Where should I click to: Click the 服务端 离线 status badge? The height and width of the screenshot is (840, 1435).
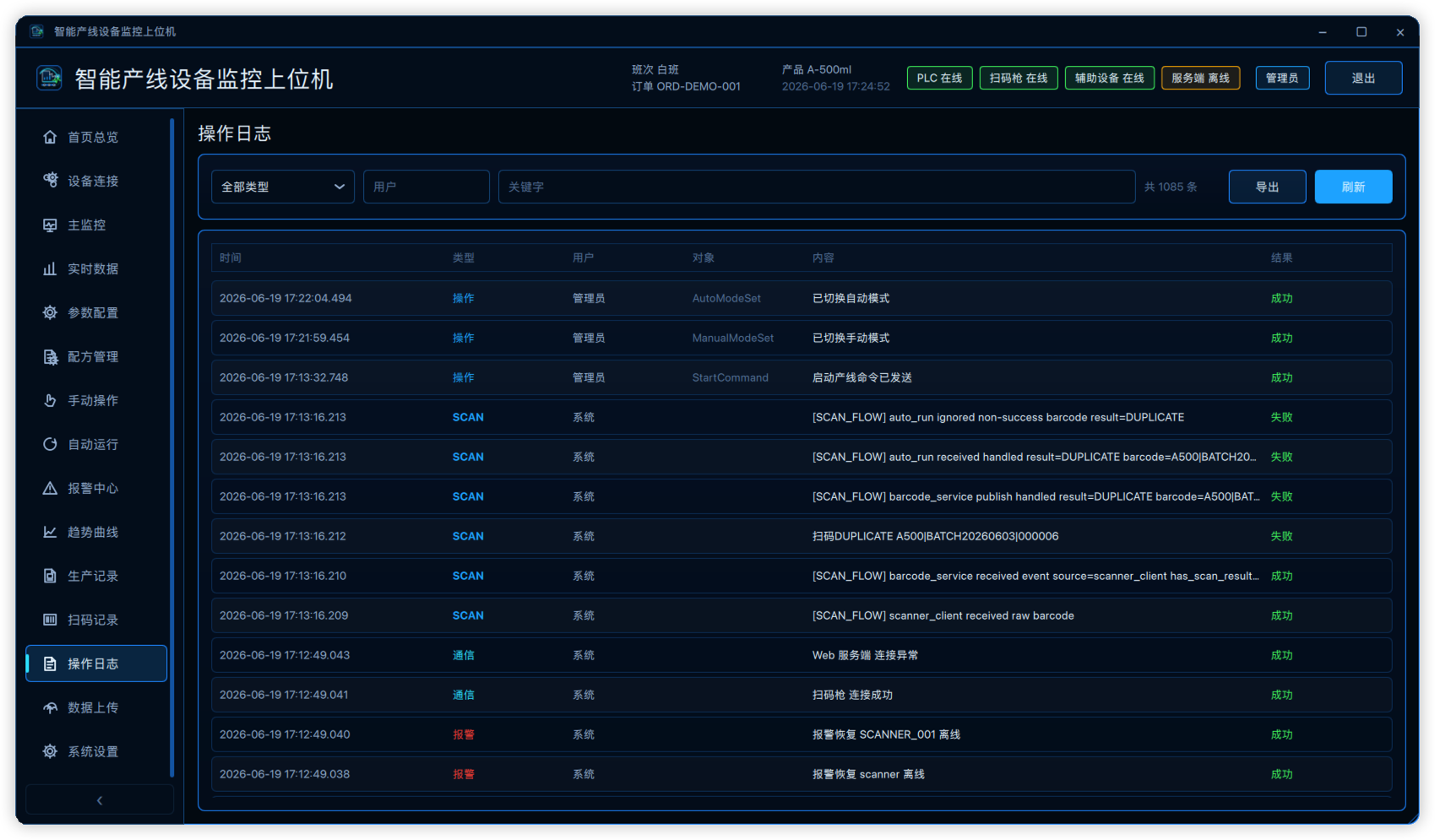1200,78
